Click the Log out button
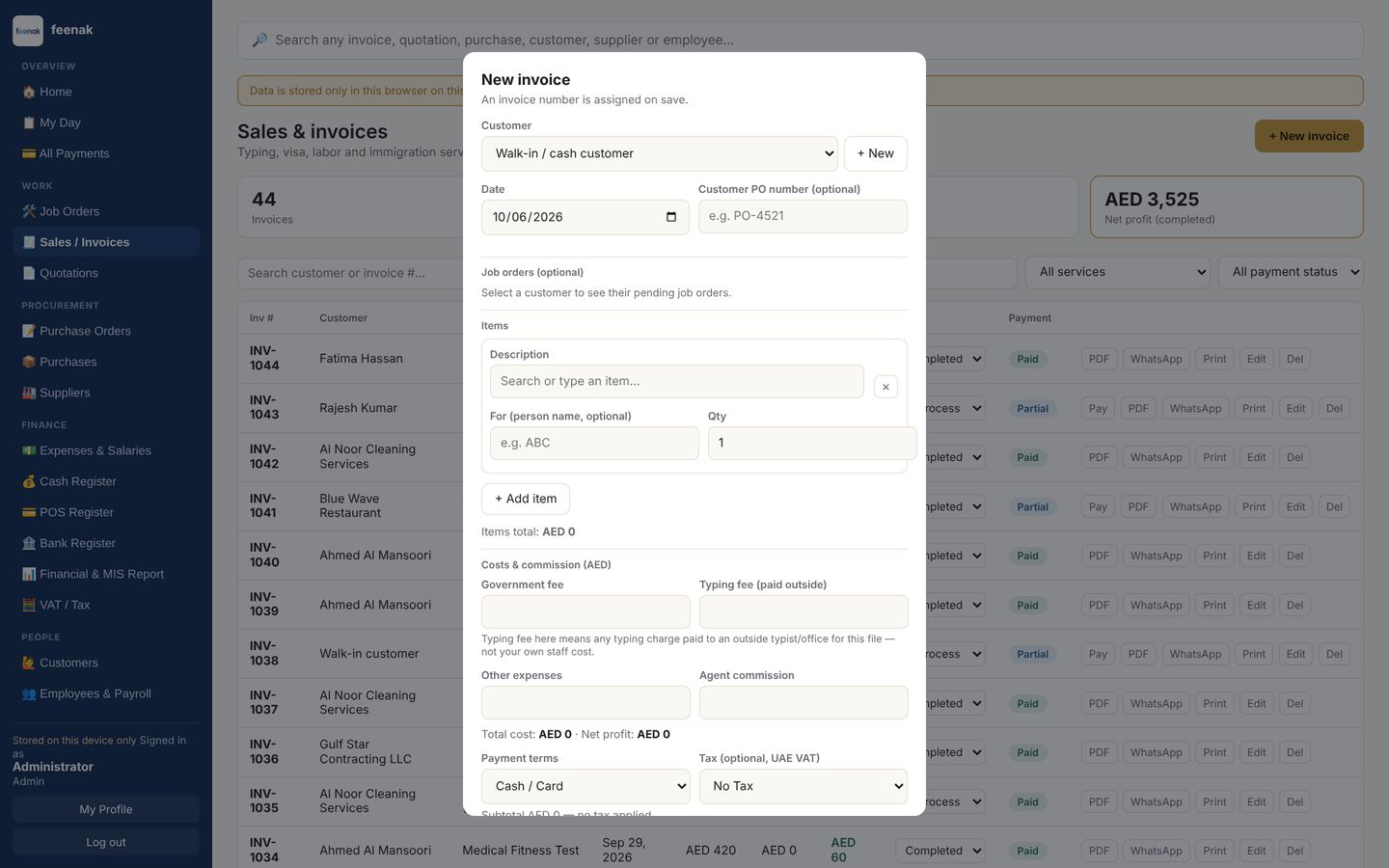1389x868 pixels. tap(106, 842)
